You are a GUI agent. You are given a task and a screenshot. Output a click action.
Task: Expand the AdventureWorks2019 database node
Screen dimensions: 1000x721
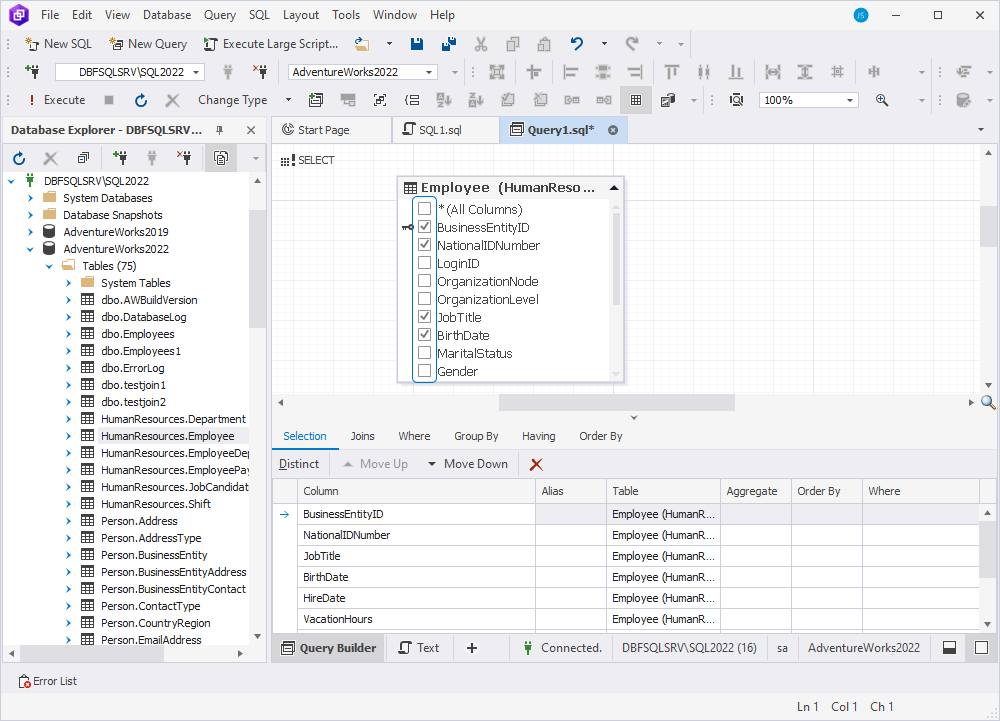coord(30,232)
